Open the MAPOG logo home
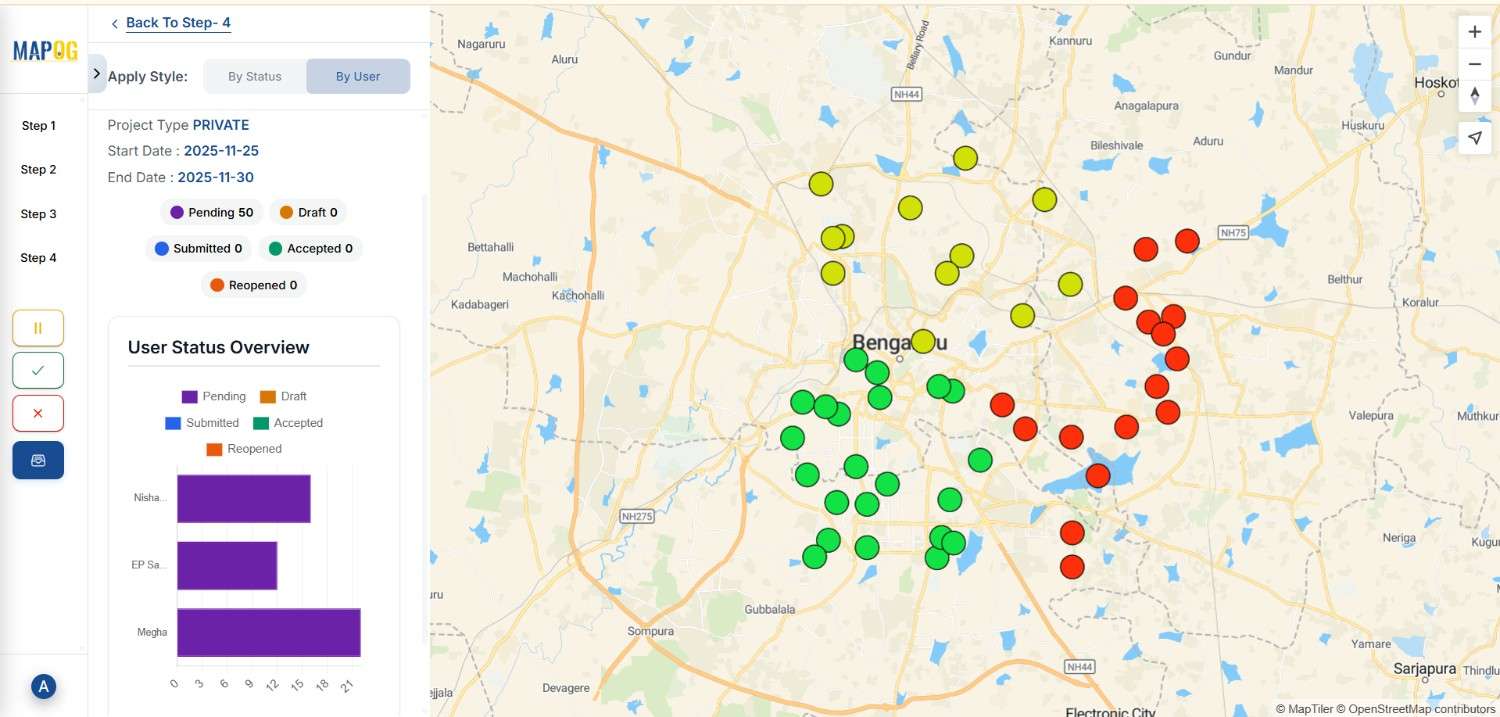The height and width of the screenshot is (717, 1500). (x=45, y=51)
